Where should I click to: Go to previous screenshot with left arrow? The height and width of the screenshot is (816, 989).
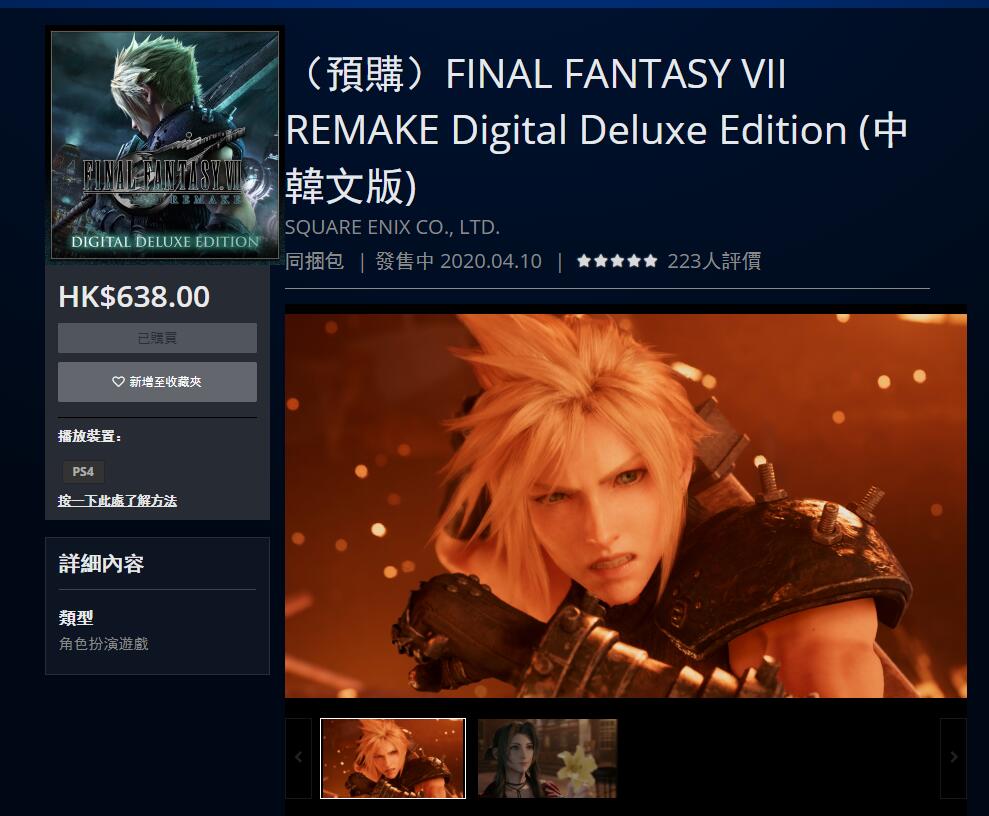tap(298, 758)
